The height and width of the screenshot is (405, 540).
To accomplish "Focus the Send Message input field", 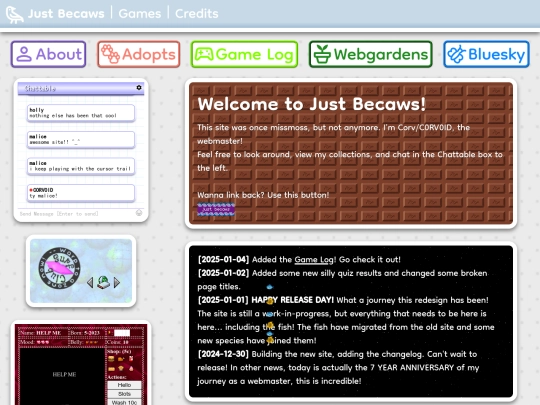I will [x=76, y=214].
